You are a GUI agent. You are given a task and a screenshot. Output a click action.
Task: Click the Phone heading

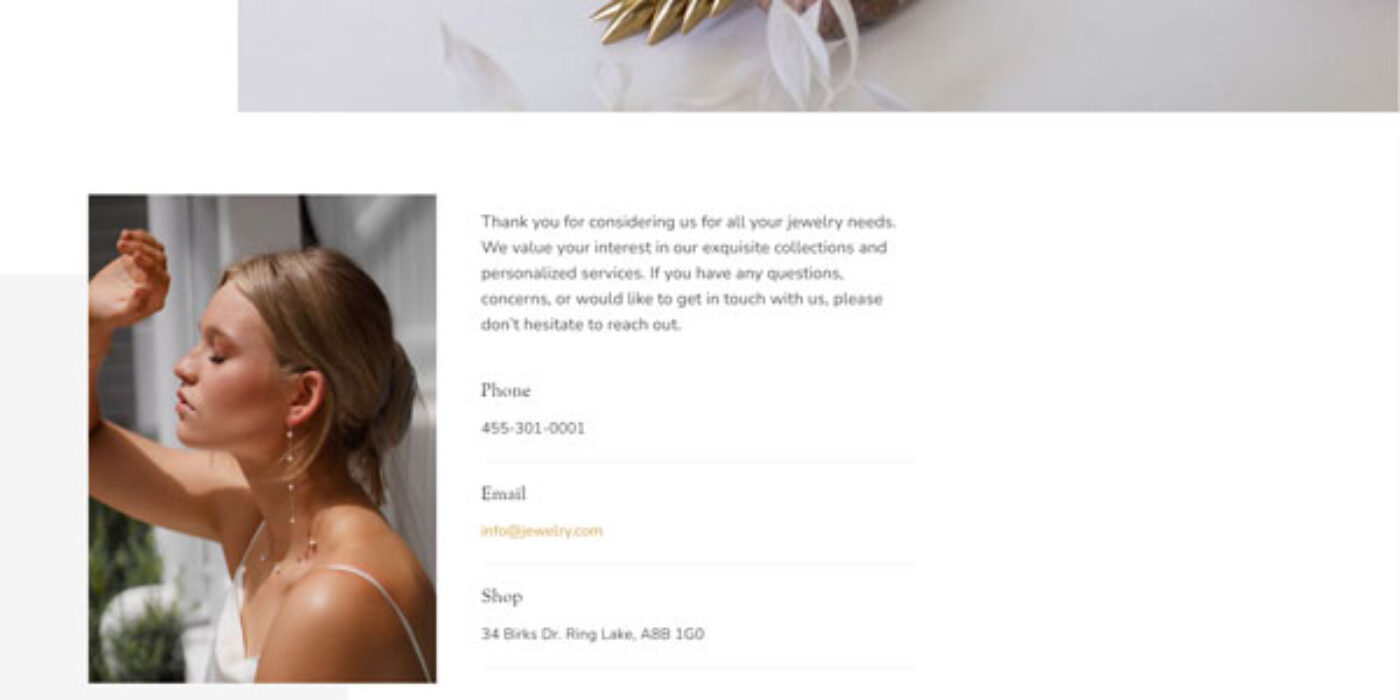pyautogui.click(x=505, y=390)
